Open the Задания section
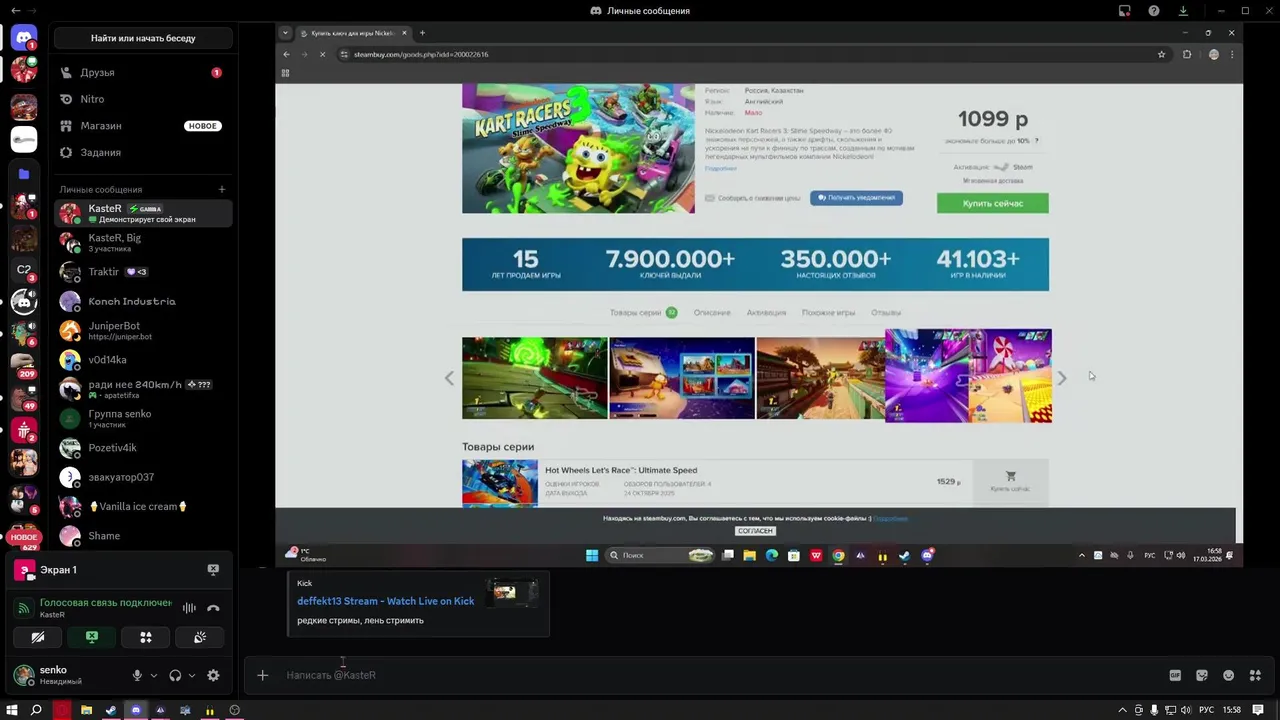 [143, 152]
